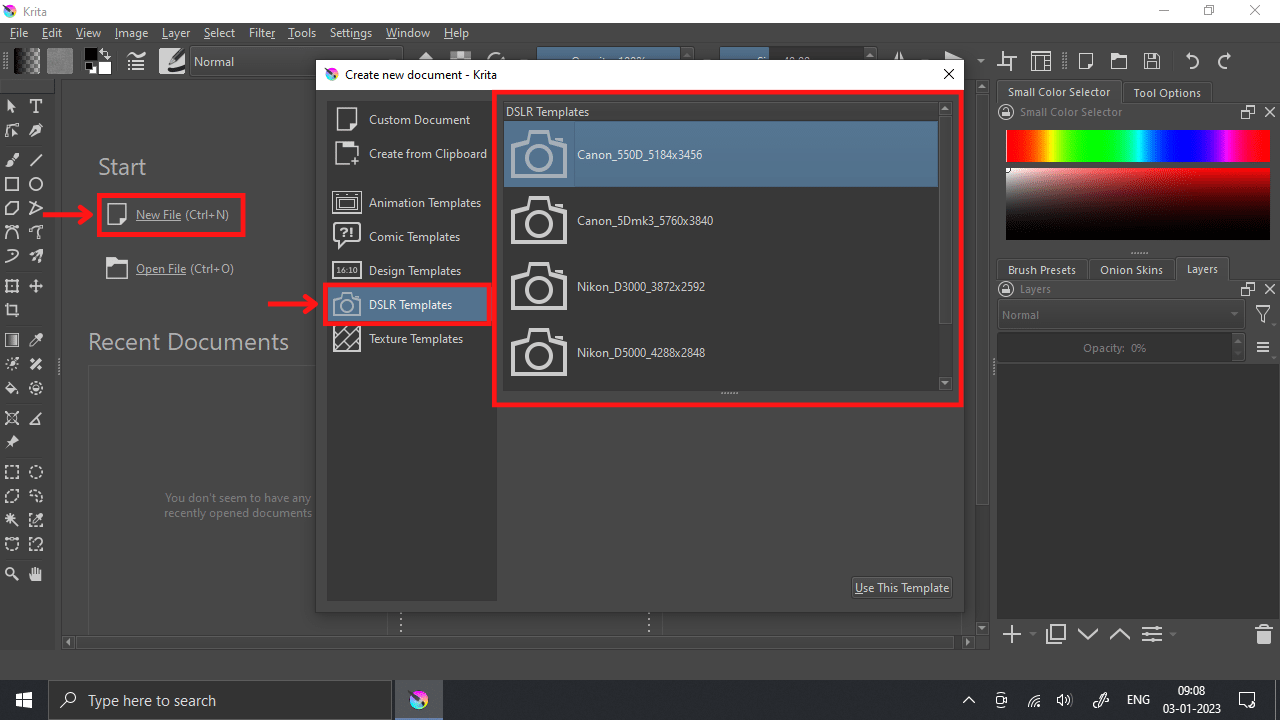Image resolution: width=1280 pixels, height=720 pixels.
Task: Click the New File link on Start
Action: 159,215
